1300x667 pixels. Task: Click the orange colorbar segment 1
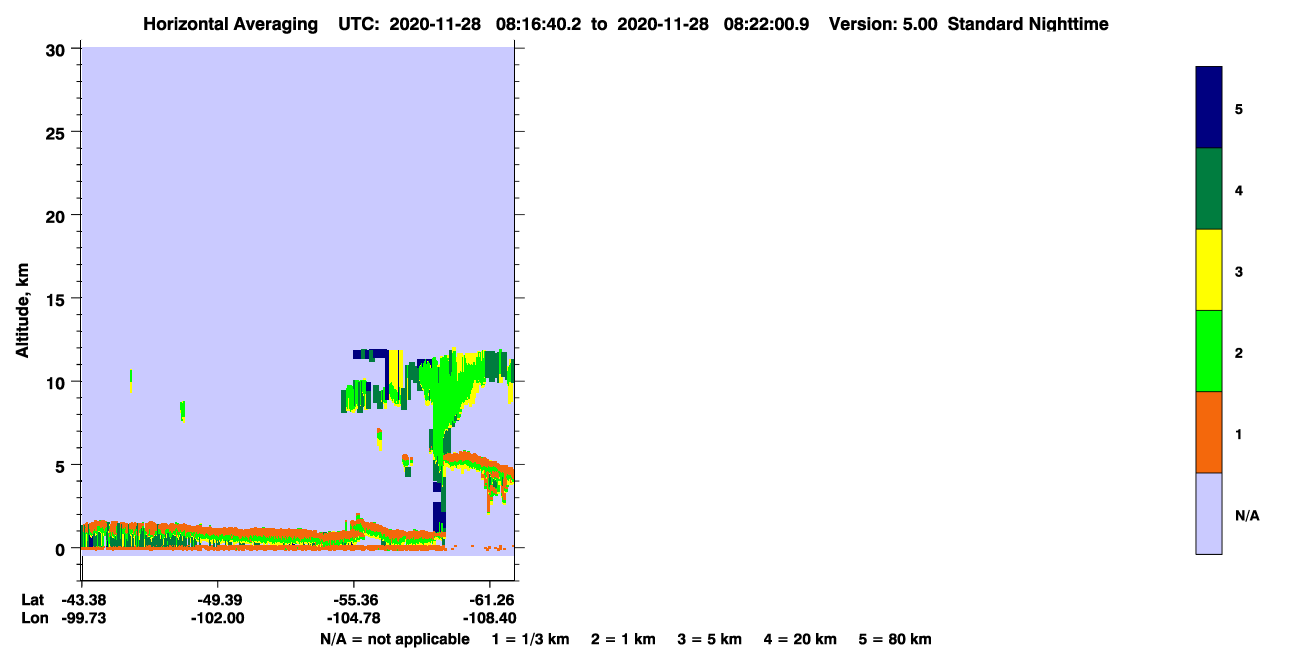[1208, 432]
